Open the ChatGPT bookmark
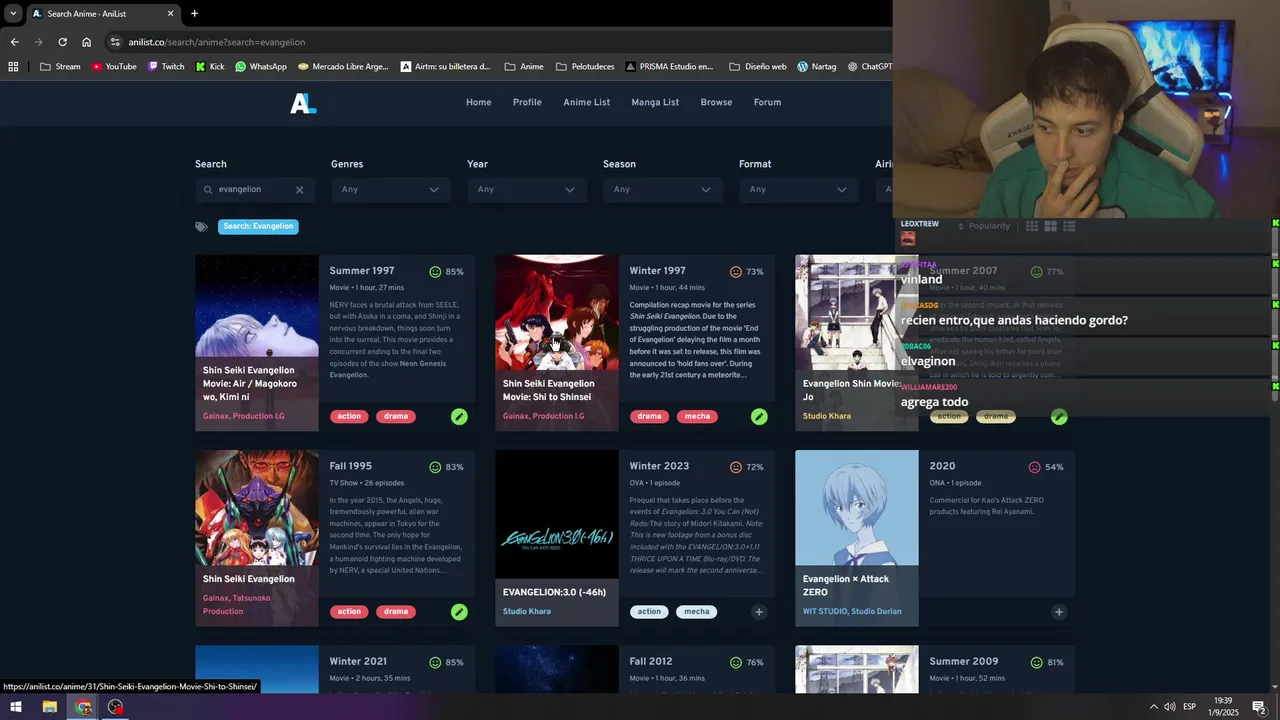This screenshot has height=720, width=1280. coord(869,67)
